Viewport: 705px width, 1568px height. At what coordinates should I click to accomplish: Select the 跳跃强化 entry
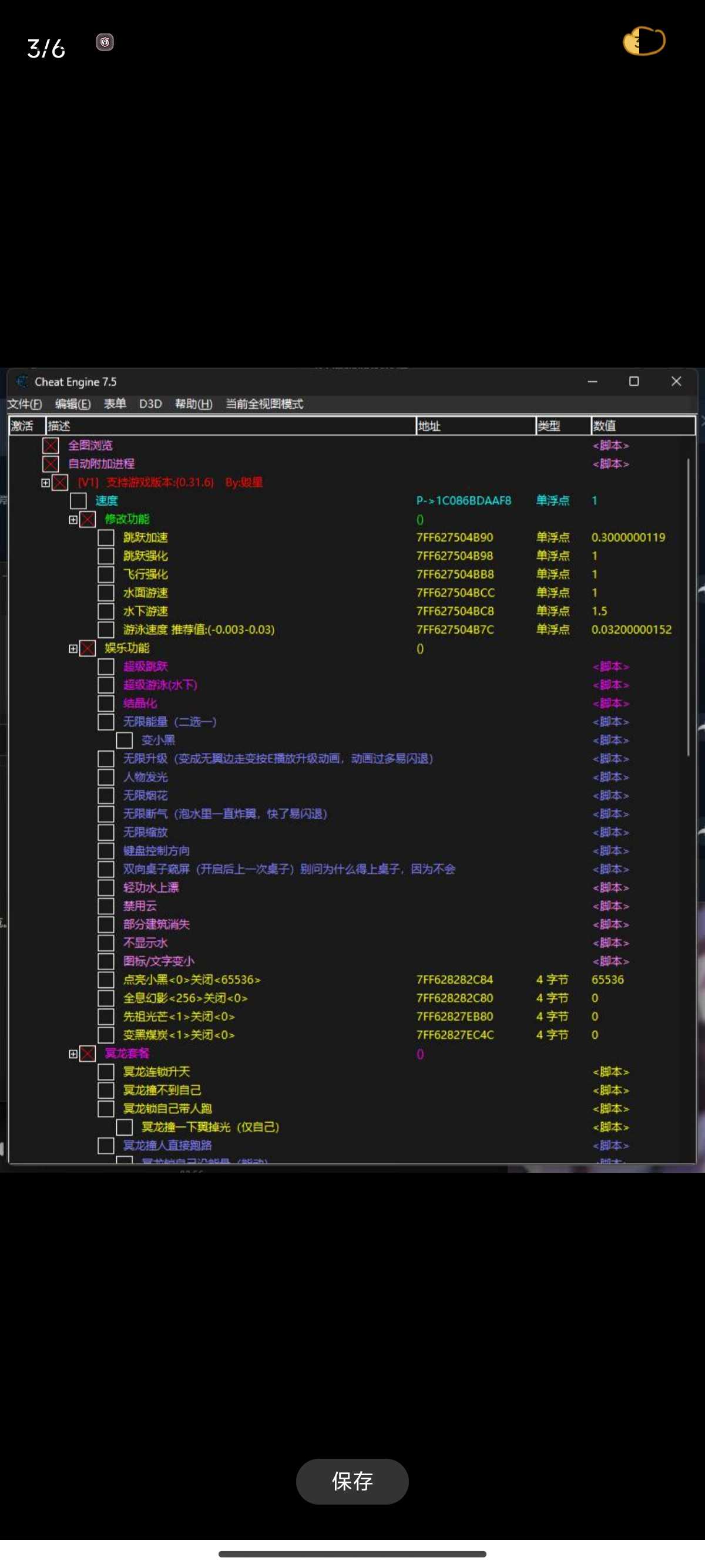146,556
